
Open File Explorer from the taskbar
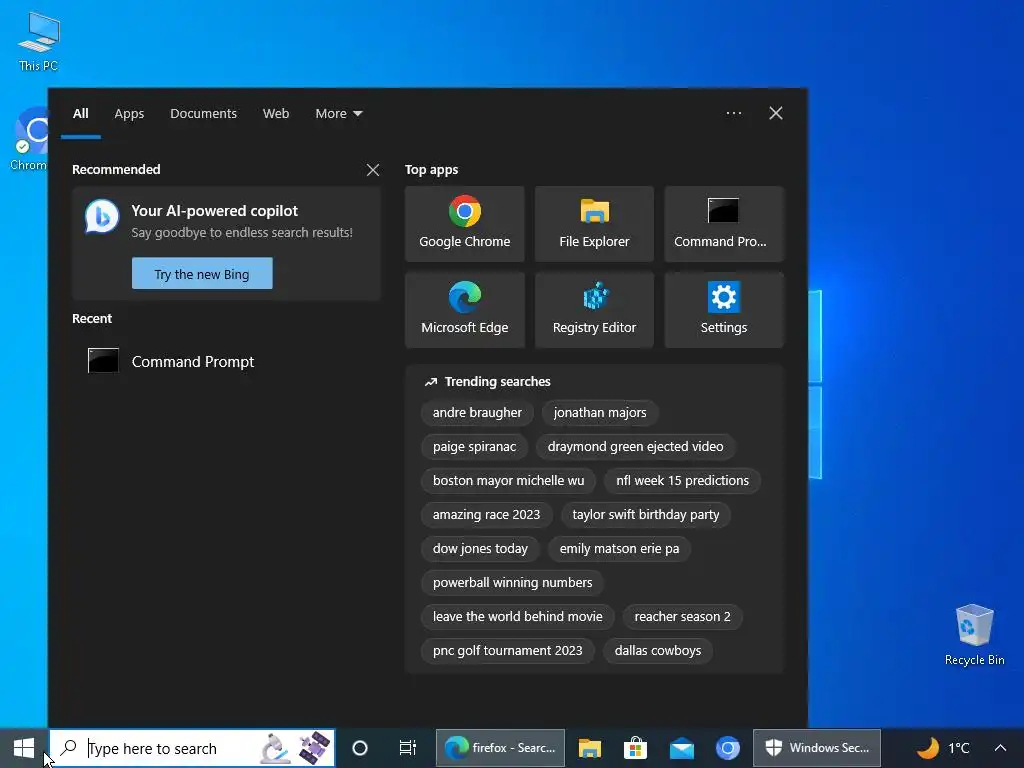point(589,748)
